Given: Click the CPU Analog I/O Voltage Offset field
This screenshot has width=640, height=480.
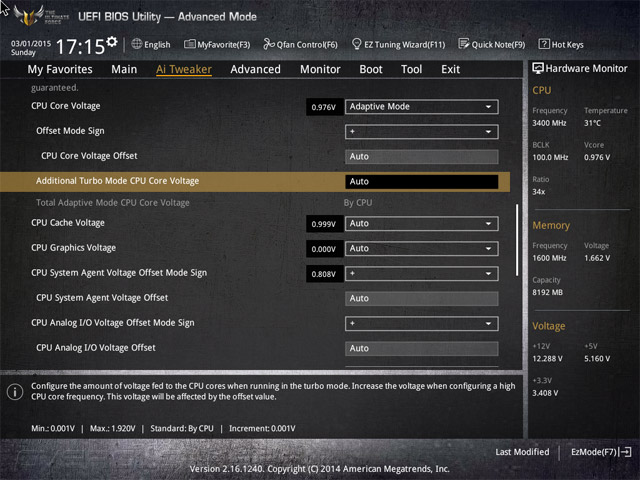Looking at the screenshot, I should click(422, 348).
